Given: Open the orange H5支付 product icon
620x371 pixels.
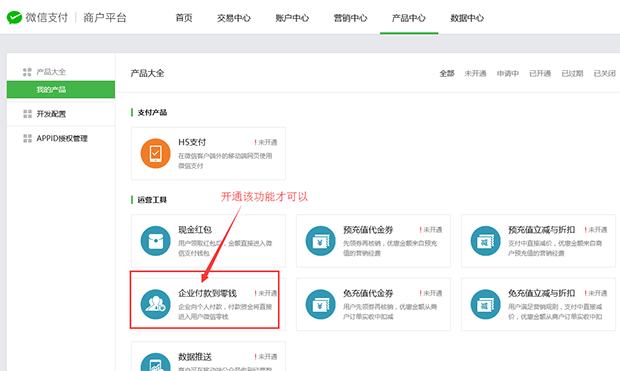Looking at the screenshot, I should click(x=155, y=153).
